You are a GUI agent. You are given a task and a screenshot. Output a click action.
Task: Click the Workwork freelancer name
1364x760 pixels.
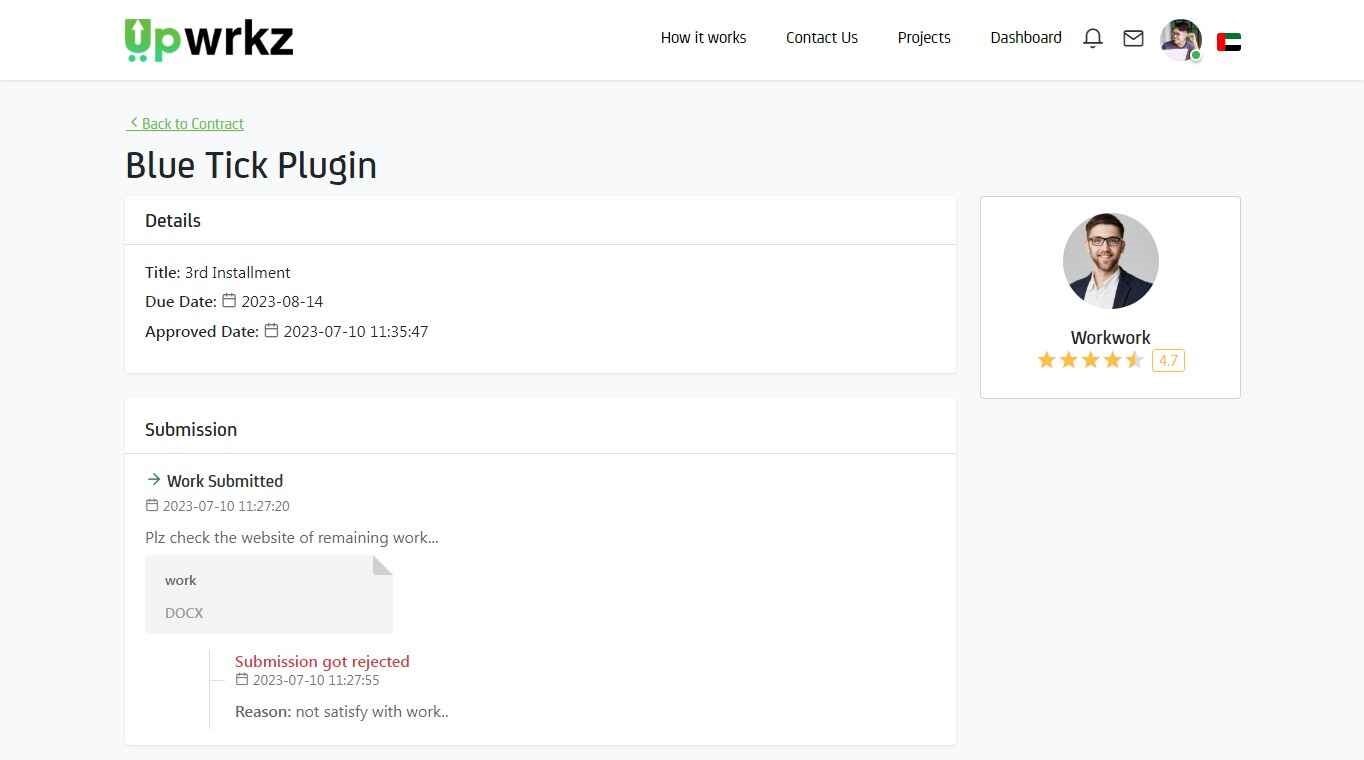pyautogui.click(x=1110, y=337)
